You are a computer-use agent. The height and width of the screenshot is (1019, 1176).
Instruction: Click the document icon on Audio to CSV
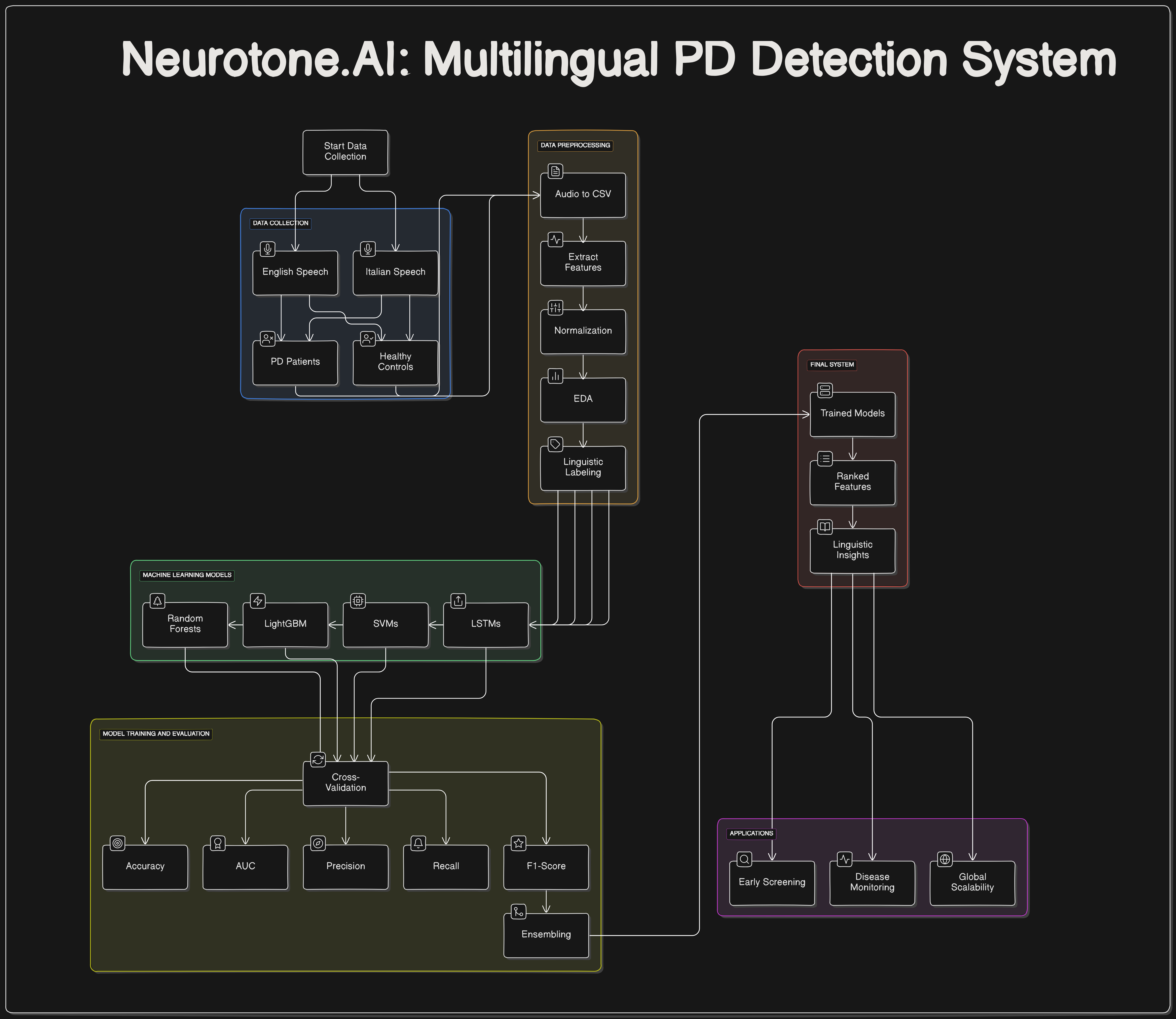(556, 171)
